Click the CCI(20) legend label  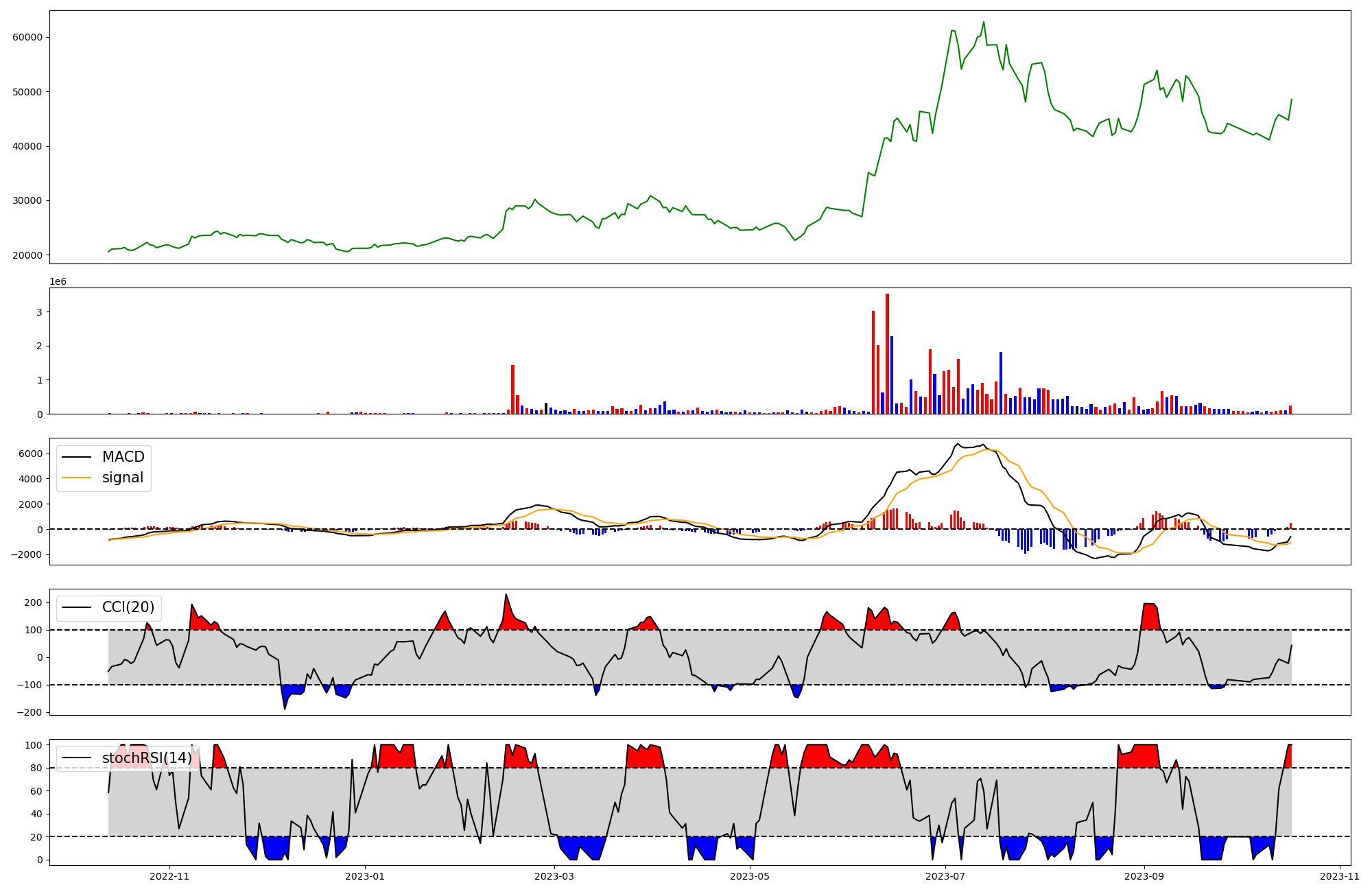click(x=128, y=607)
